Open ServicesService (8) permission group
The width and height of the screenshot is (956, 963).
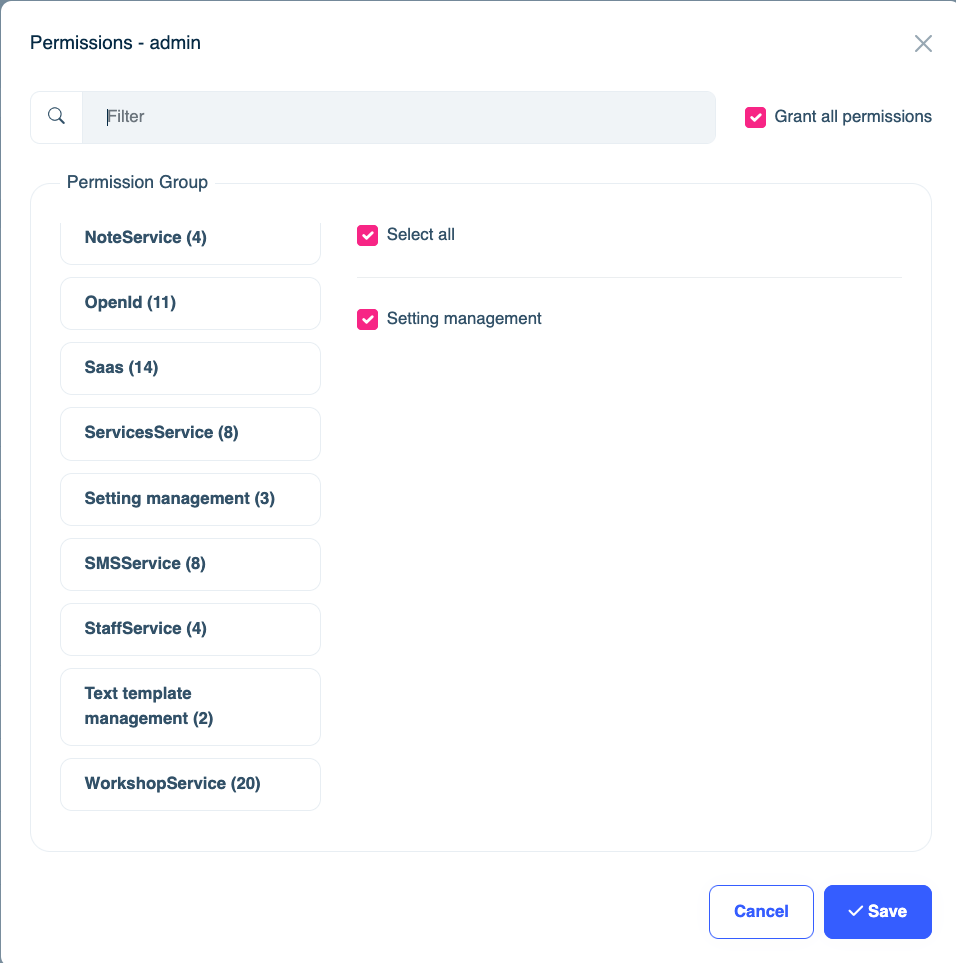coord(190,433)
